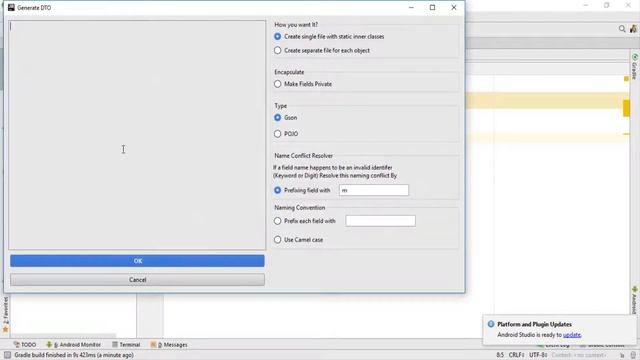The width and height of the screenshot is (640, 360).
Task: Click the 8:5 cursor position indicator
Action: (x=500, y=355)
